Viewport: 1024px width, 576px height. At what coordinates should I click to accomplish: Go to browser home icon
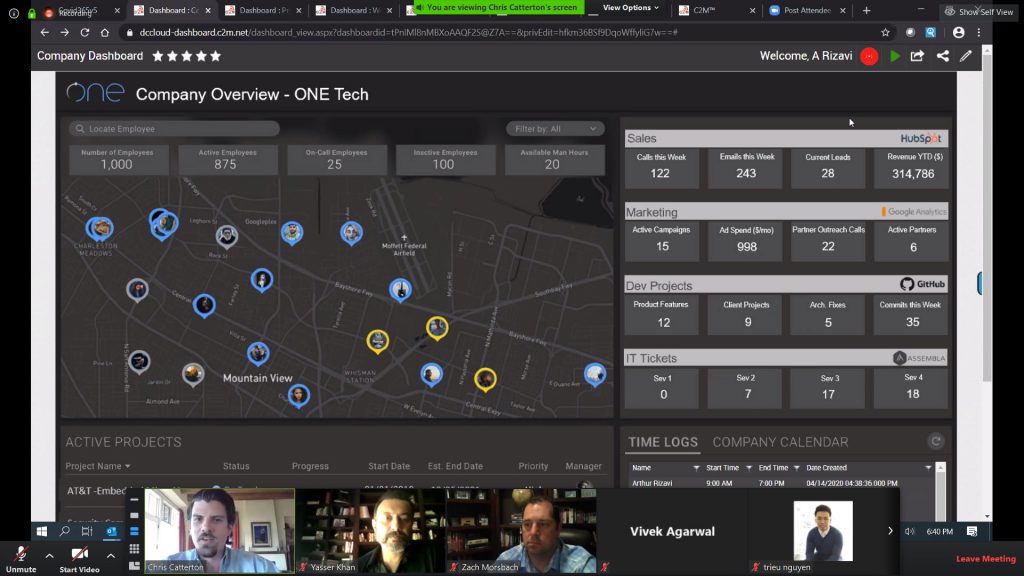(104, 32)
